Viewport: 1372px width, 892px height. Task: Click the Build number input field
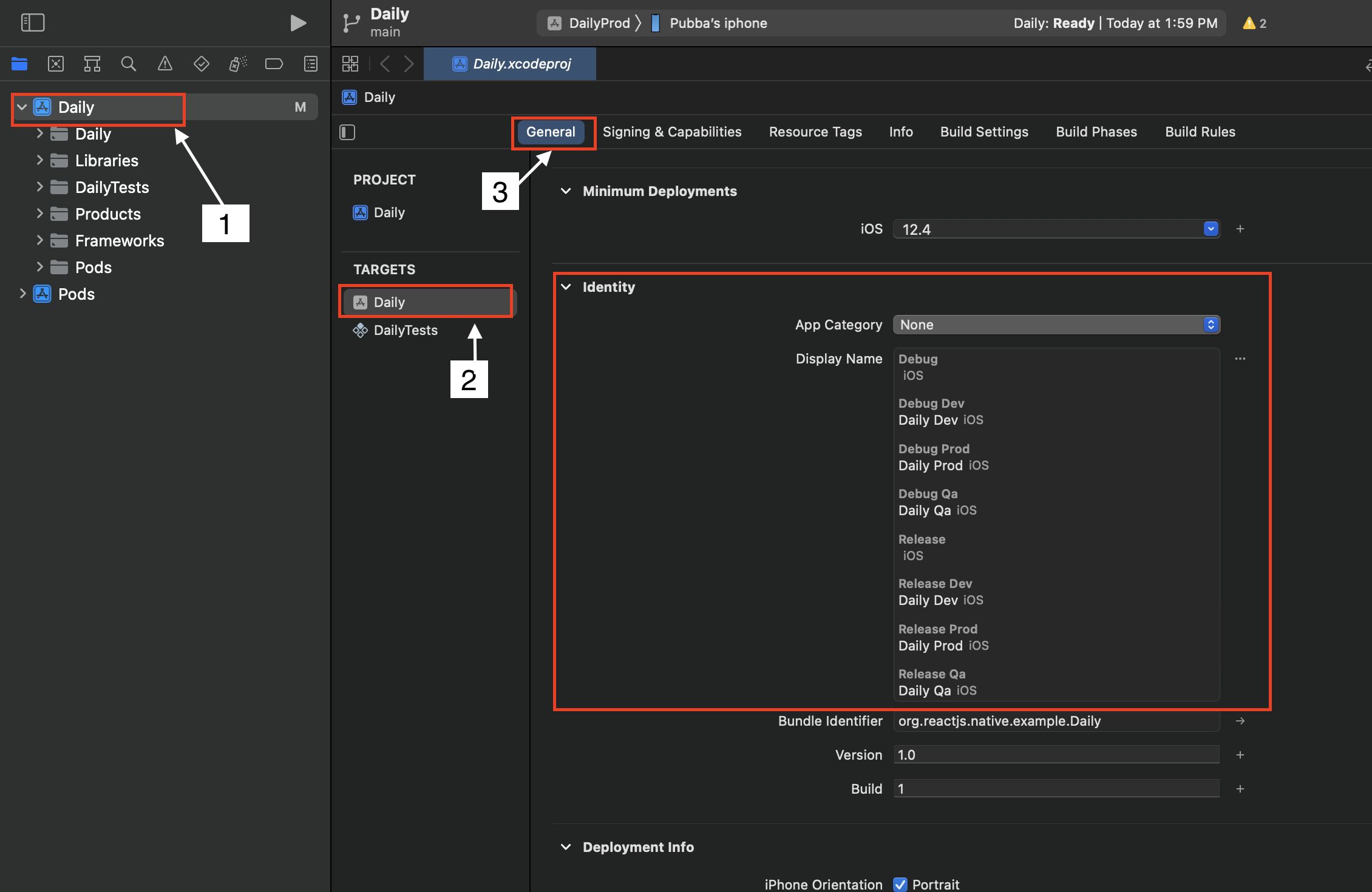pos(1056,788)
